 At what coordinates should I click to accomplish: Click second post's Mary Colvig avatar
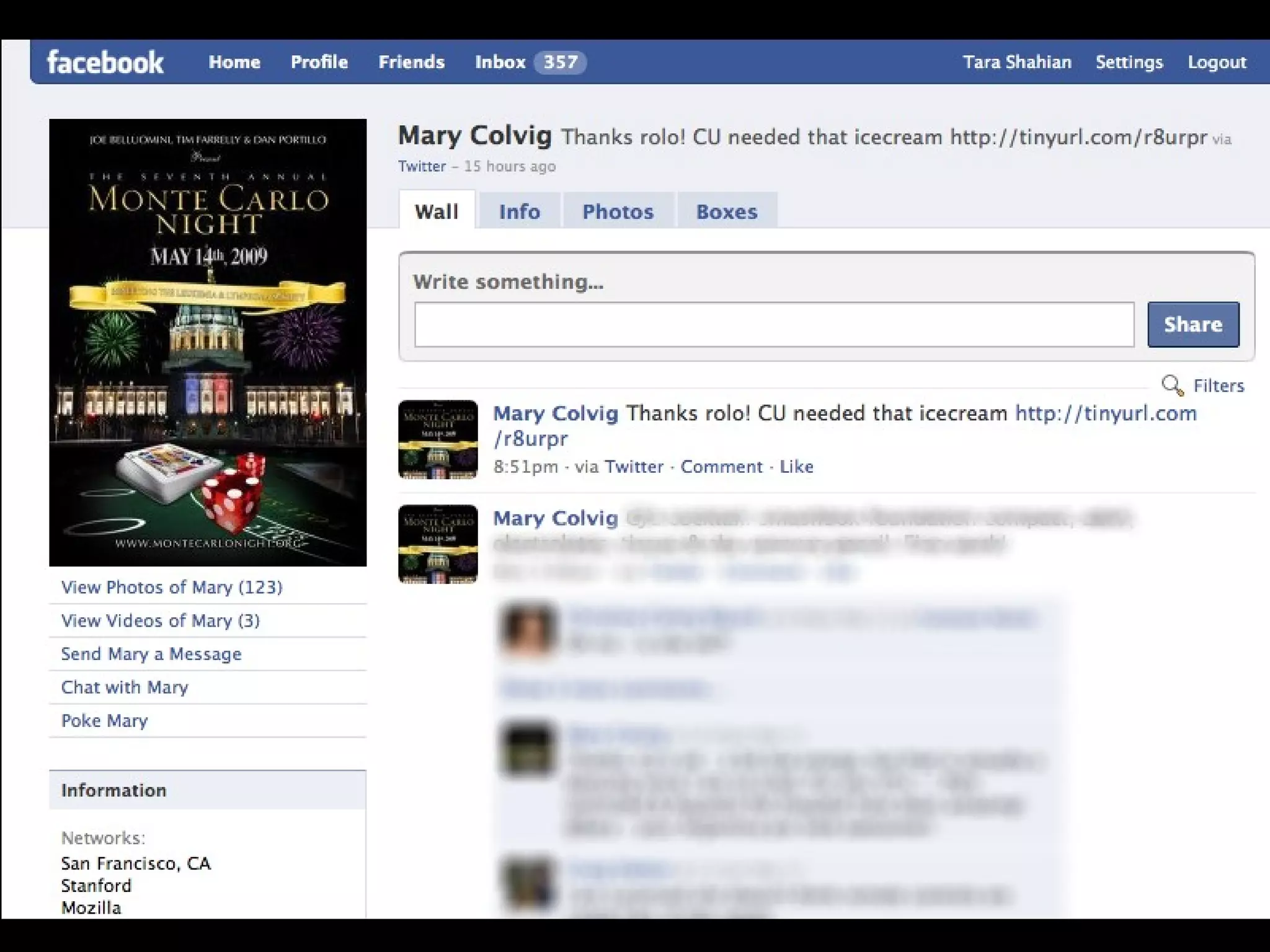(x=438, y=544)
